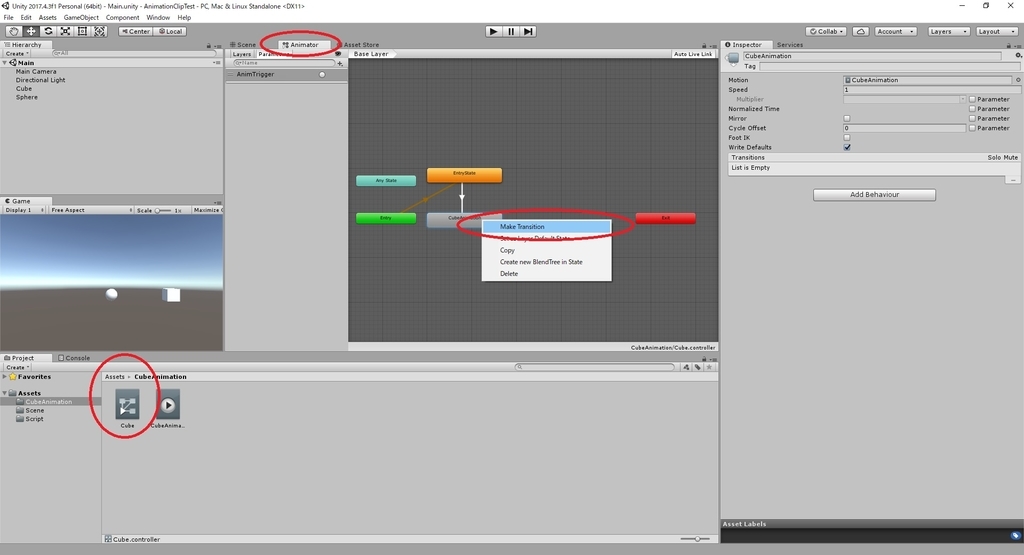The width and height of the screenshot is (1024, 555).
Task: Switch to the Asset Store tab
Action: tap(358, 45)
